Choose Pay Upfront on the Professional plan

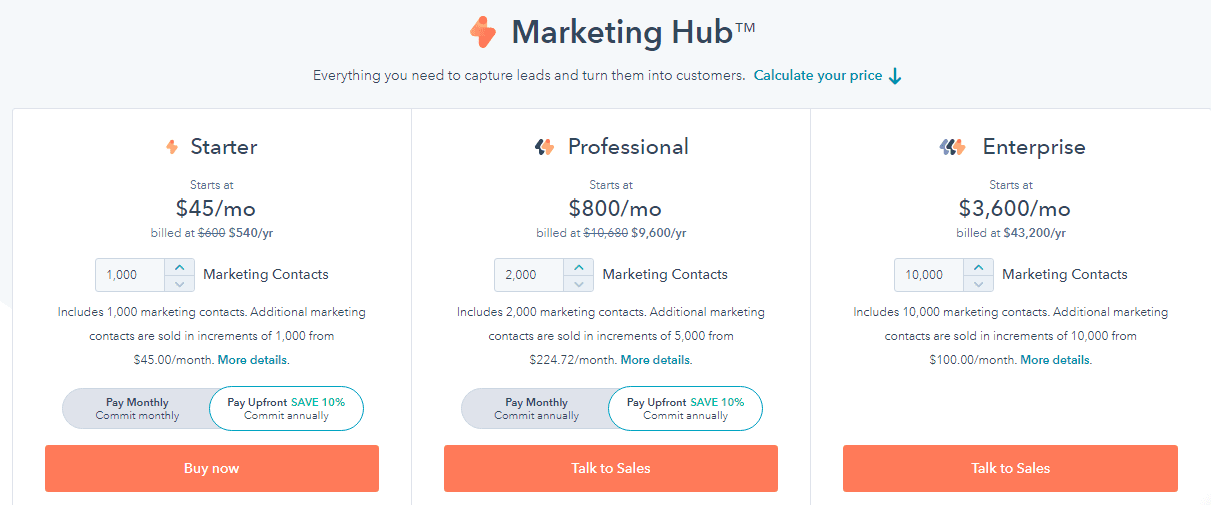pyautogui.click(x=685, y=408)
